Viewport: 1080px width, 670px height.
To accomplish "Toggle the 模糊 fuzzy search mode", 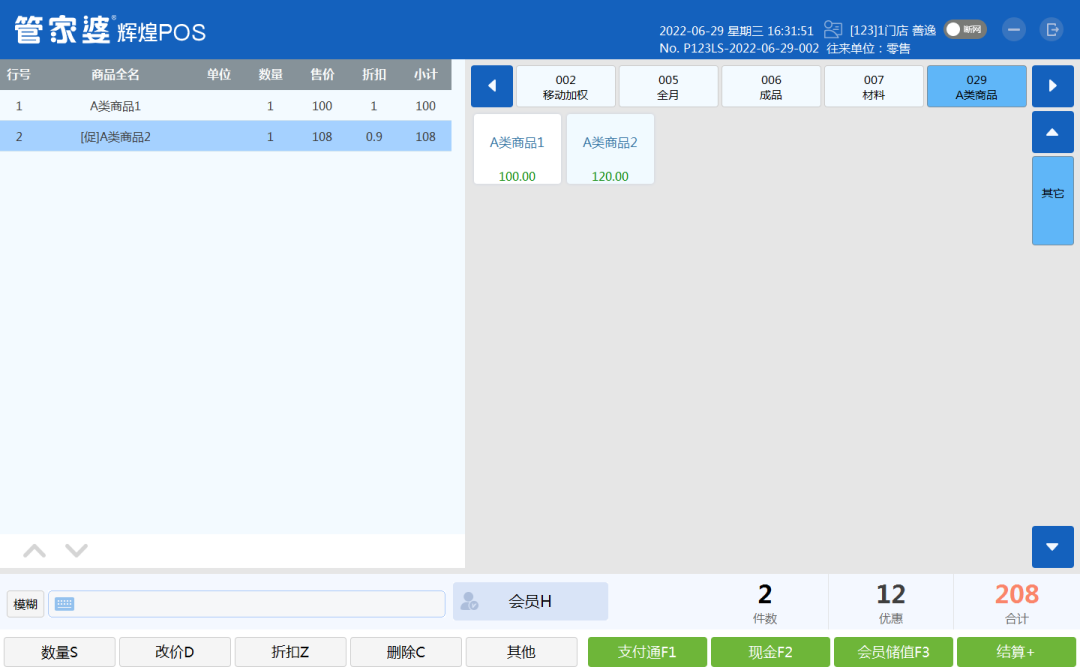I will [25, 604].
